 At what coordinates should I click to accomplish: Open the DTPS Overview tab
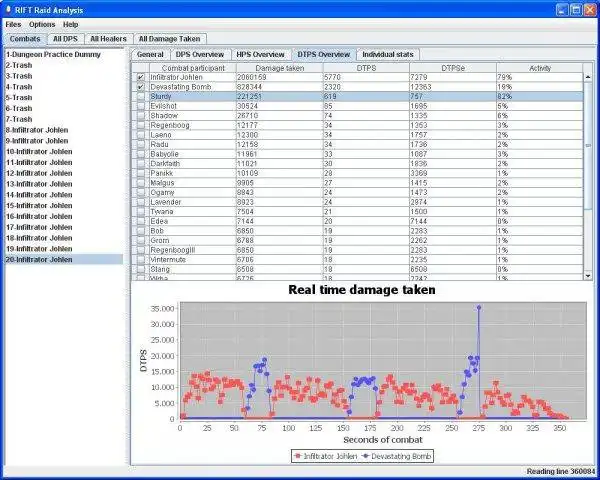(x=324, y=54)
